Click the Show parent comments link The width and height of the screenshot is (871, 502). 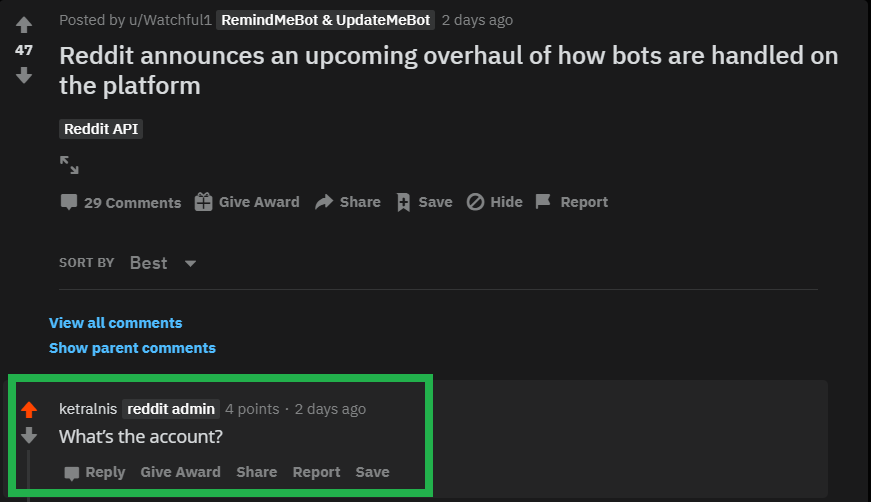click(x=132, y=348)
